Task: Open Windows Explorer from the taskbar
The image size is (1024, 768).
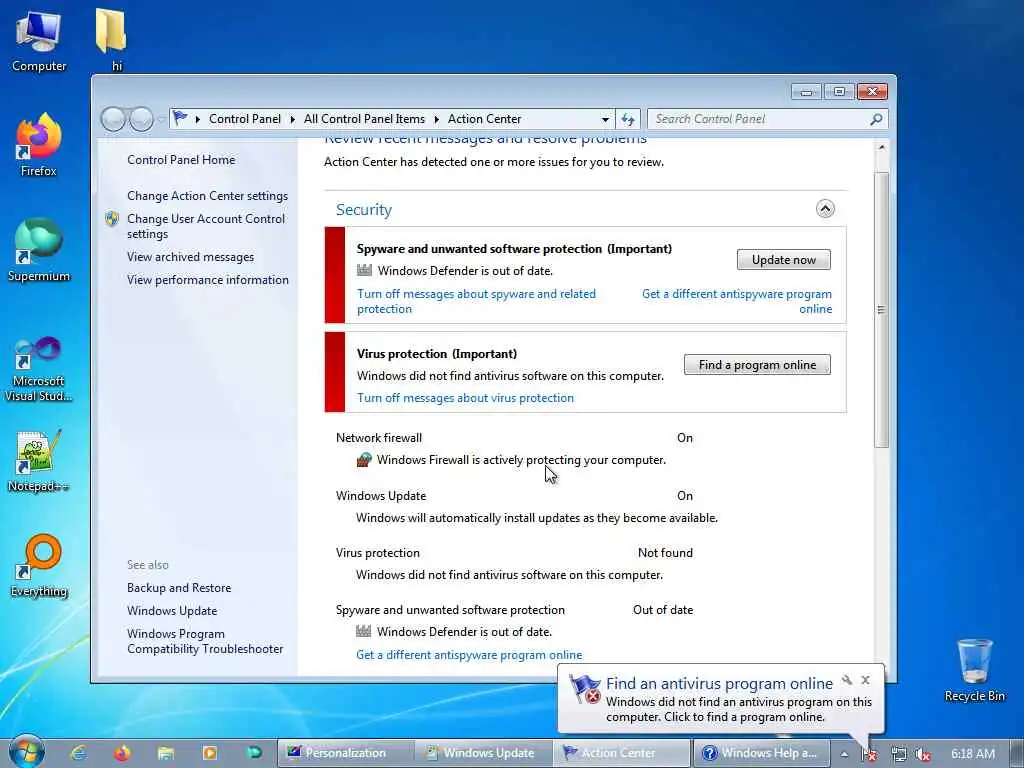Action: click(x=166, y=753)
